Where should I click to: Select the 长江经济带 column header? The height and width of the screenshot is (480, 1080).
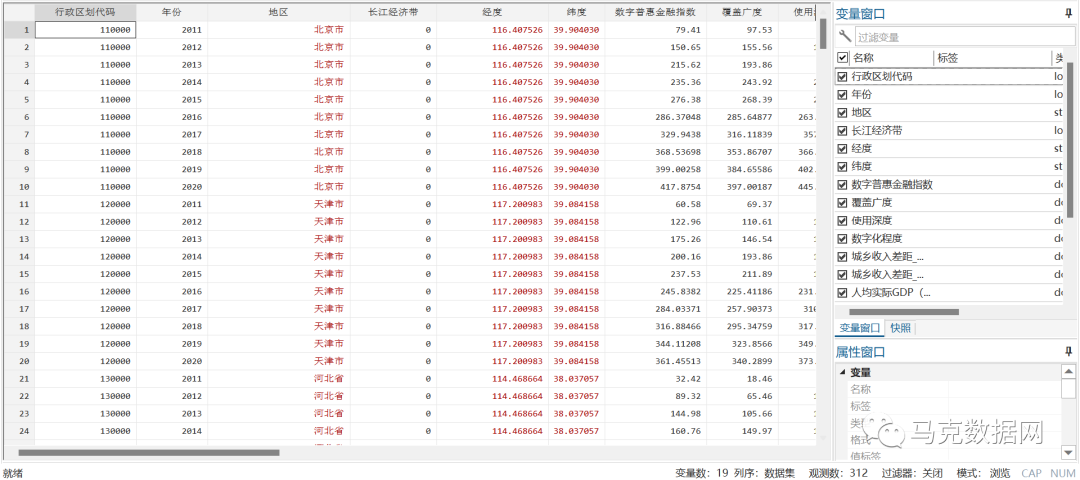(x=393, y=12)
